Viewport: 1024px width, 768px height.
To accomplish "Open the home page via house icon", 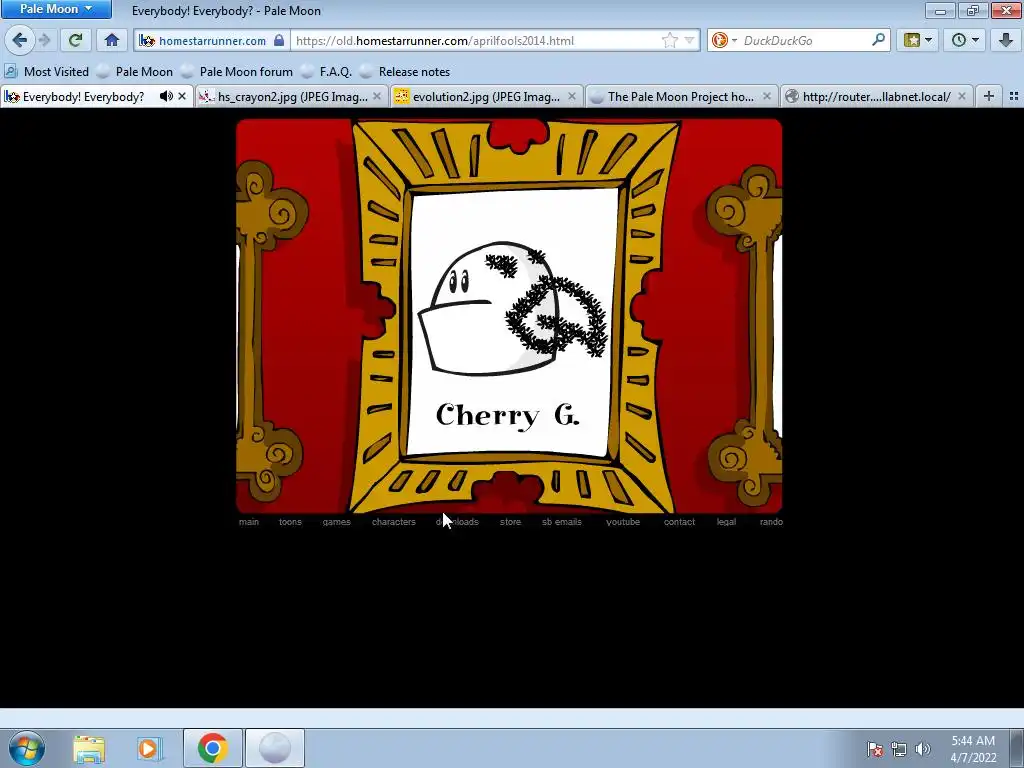I will click(x=112, y=40).
